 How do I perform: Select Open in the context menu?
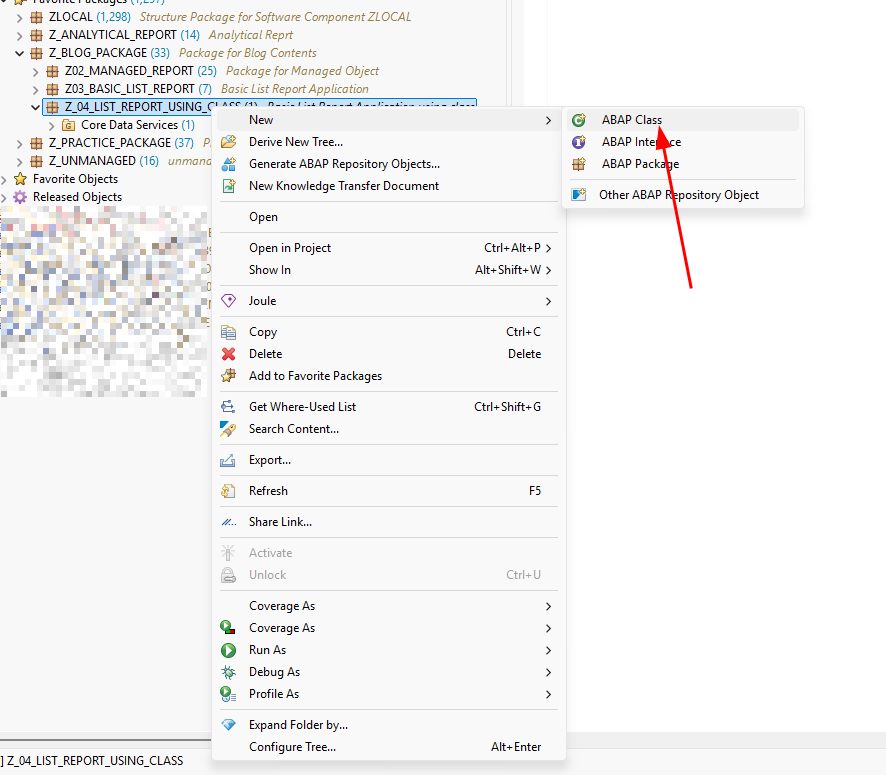(388, 217)
